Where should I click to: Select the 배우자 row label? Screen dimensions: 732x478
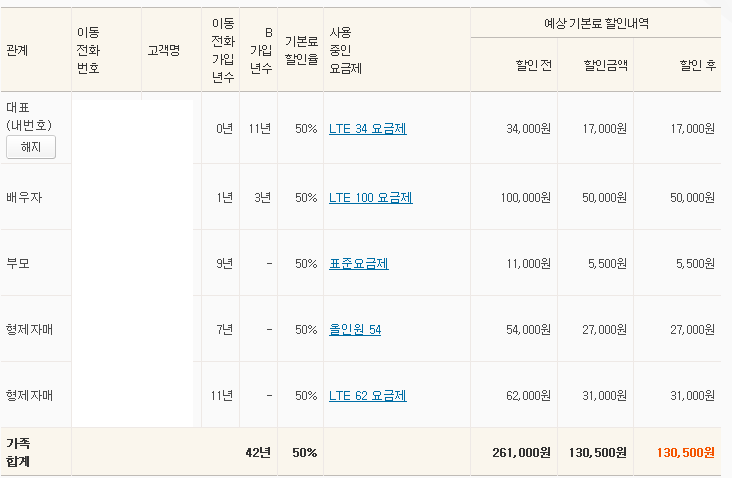pyautogui.click(x=24, y=197)
